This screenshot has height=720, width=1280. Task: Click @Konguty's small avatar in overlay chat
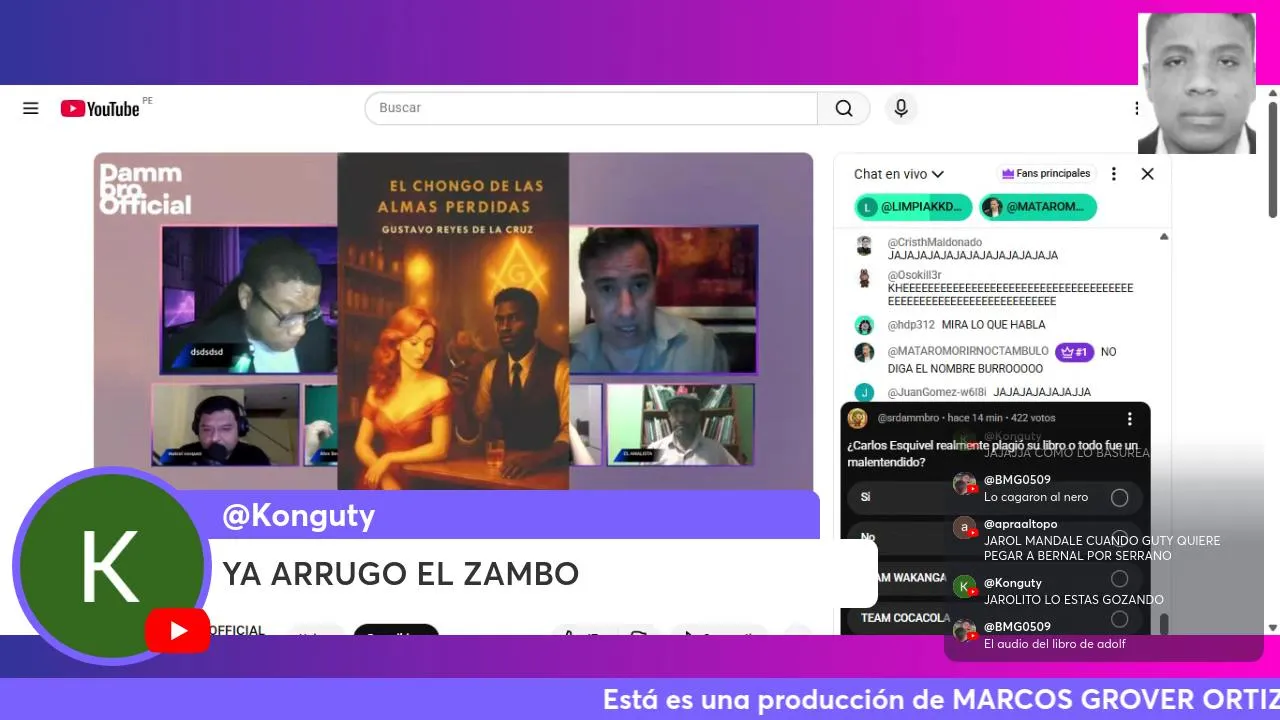[964, 586]
